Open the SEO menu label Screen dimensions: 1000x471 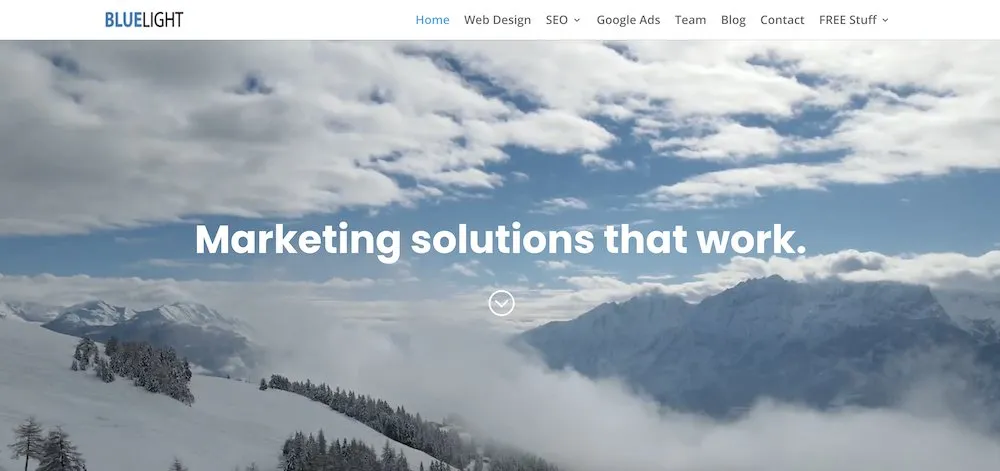[x=557, y=20]
